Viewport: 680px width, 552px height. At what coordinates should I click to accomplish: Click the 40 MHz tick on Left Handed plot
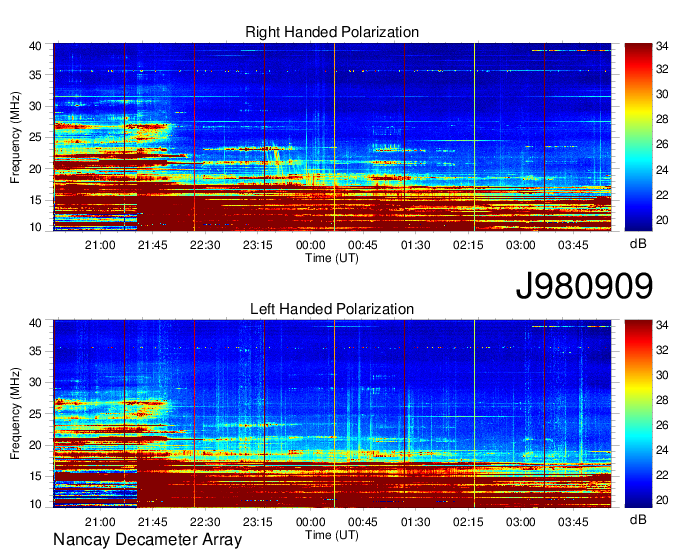35,323
